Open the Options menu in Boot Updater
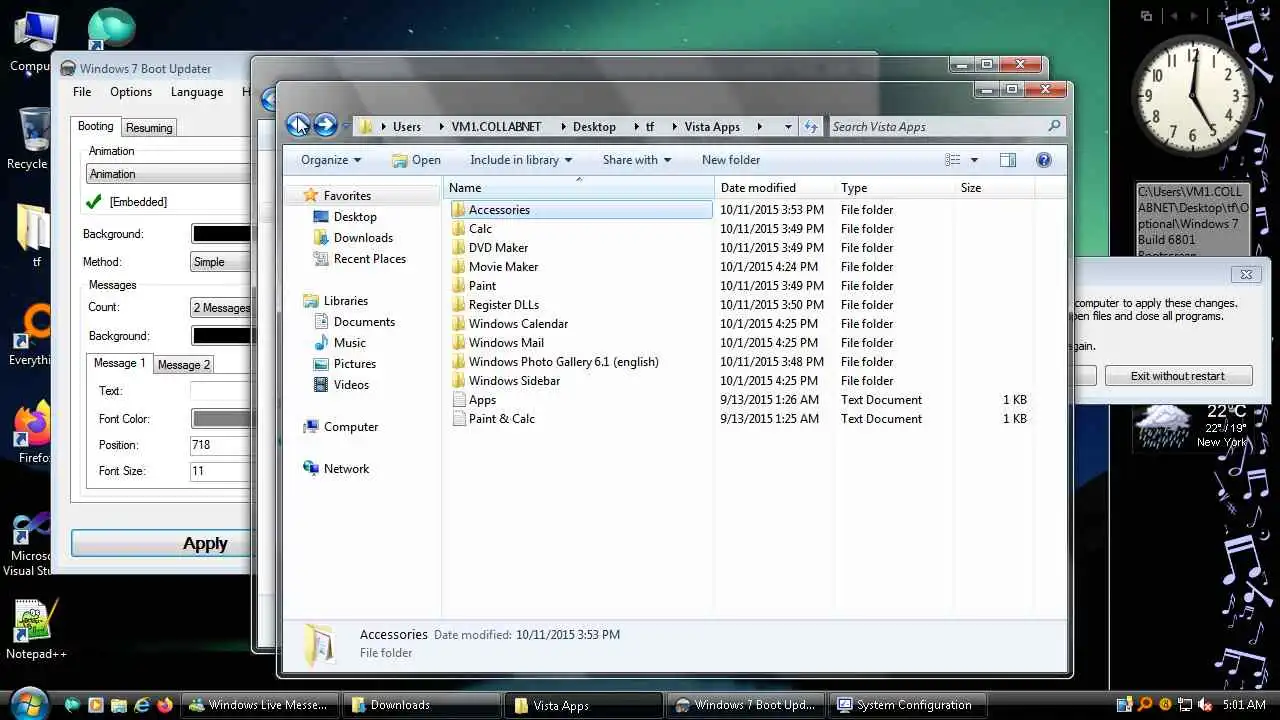1280x720 pixels. 131,91
